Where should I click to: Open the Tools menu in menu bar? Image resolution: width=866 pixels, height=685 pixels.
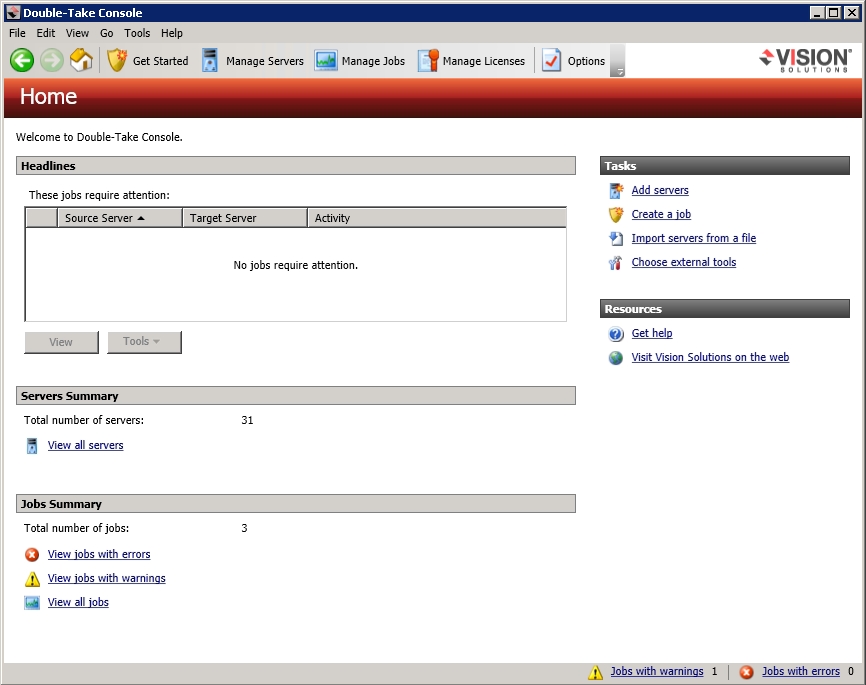[x=137, y=33]
